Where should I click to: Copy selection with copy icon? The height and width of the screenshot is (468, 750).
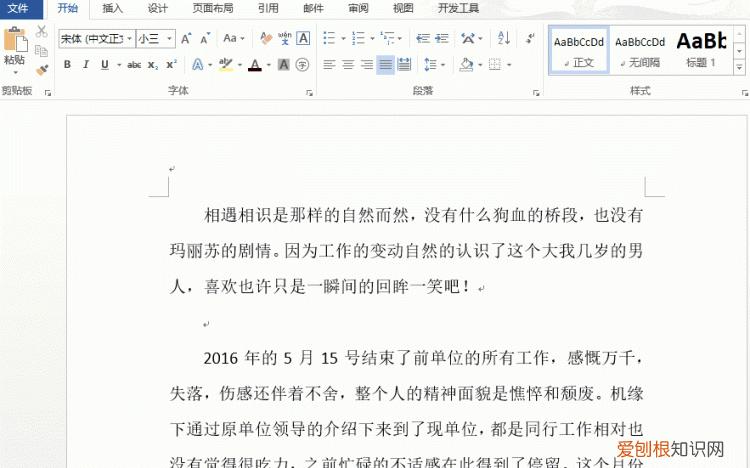pos(42,51)
